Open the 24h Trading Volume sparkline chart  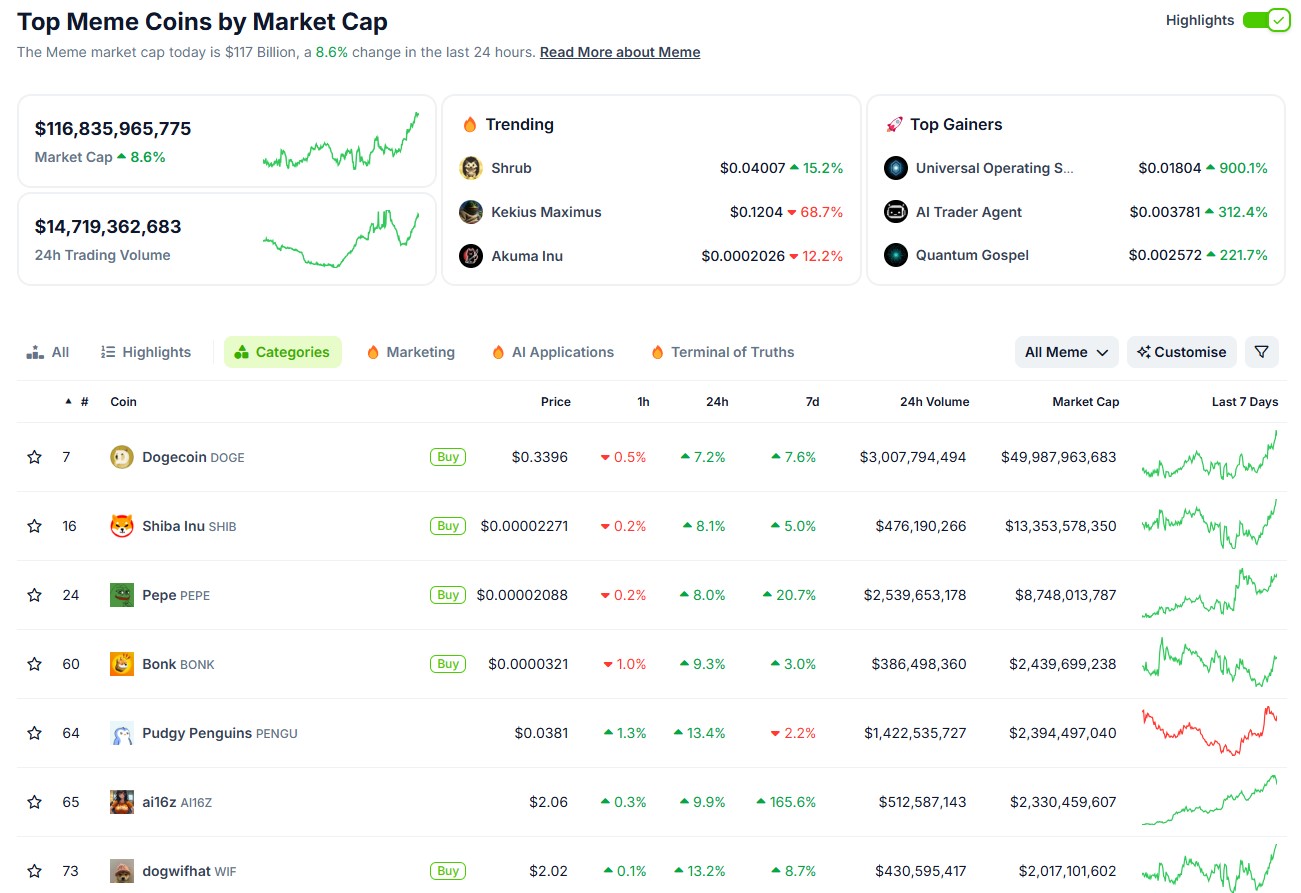pyautogui.click(x=341, y=239)
